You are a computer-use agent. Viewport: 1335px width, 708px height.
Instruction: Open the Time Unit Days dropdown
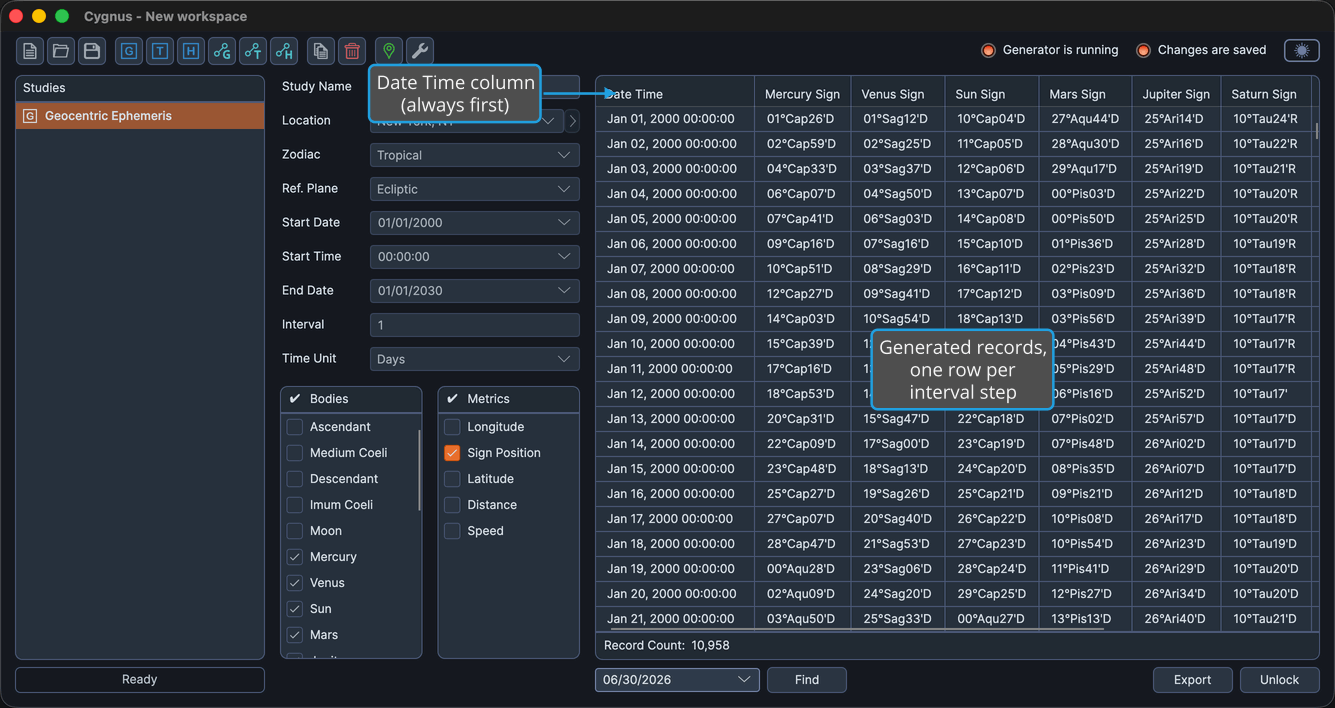(474, 359)
